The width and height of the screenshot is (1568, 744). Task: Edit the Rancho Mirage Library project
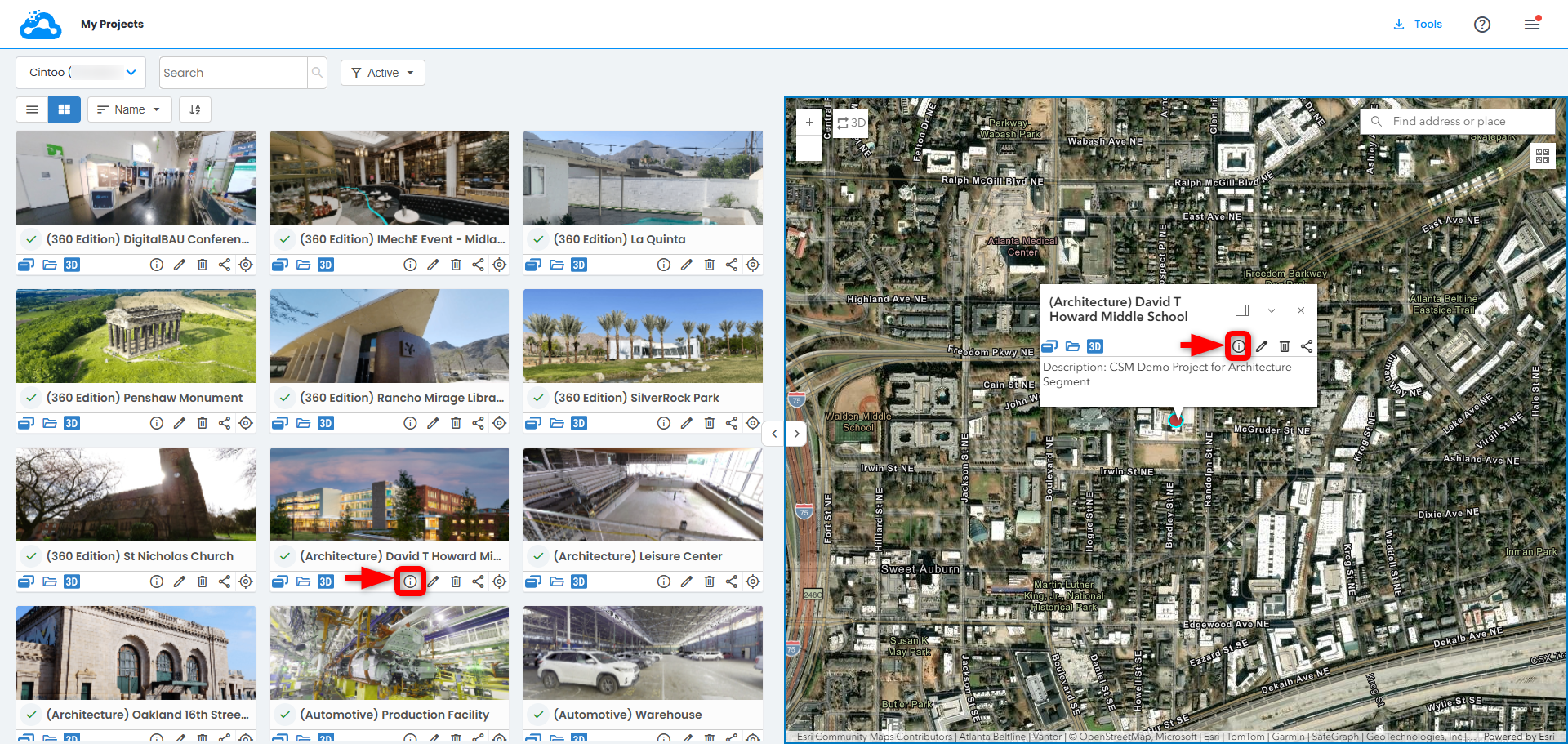pos(433,423)
